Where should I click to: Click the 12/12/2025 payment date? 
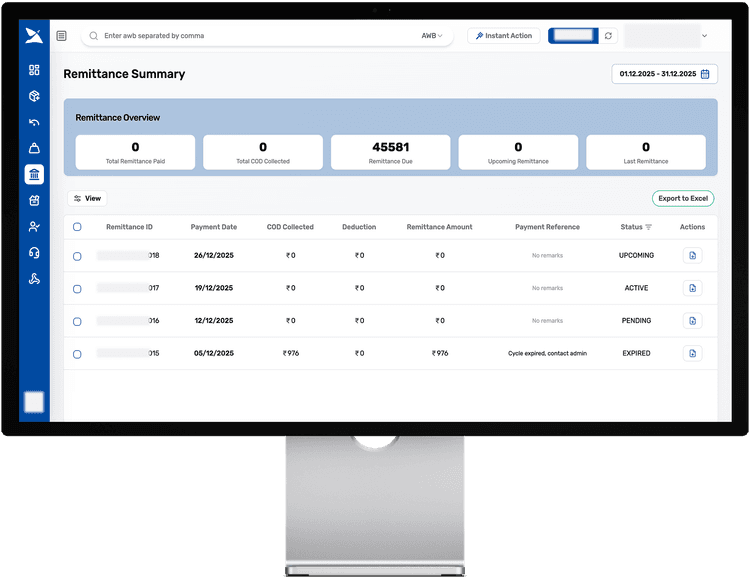(214, 321)
